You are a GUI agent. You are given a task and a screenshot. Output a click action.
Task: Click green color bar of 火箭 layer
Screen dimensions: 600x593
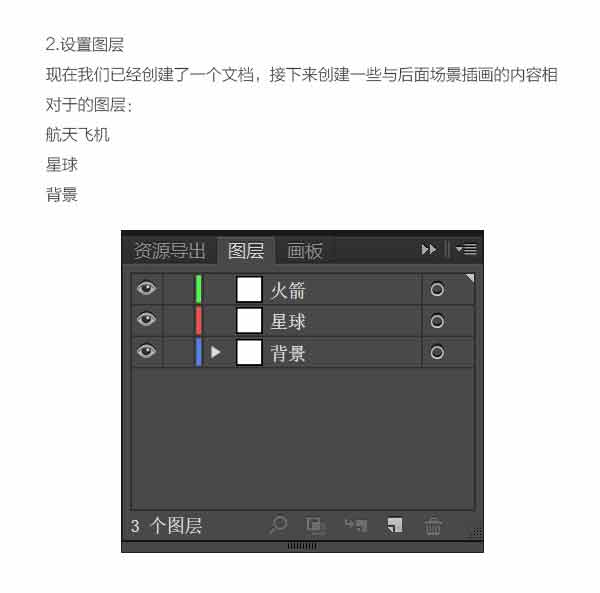198,289
